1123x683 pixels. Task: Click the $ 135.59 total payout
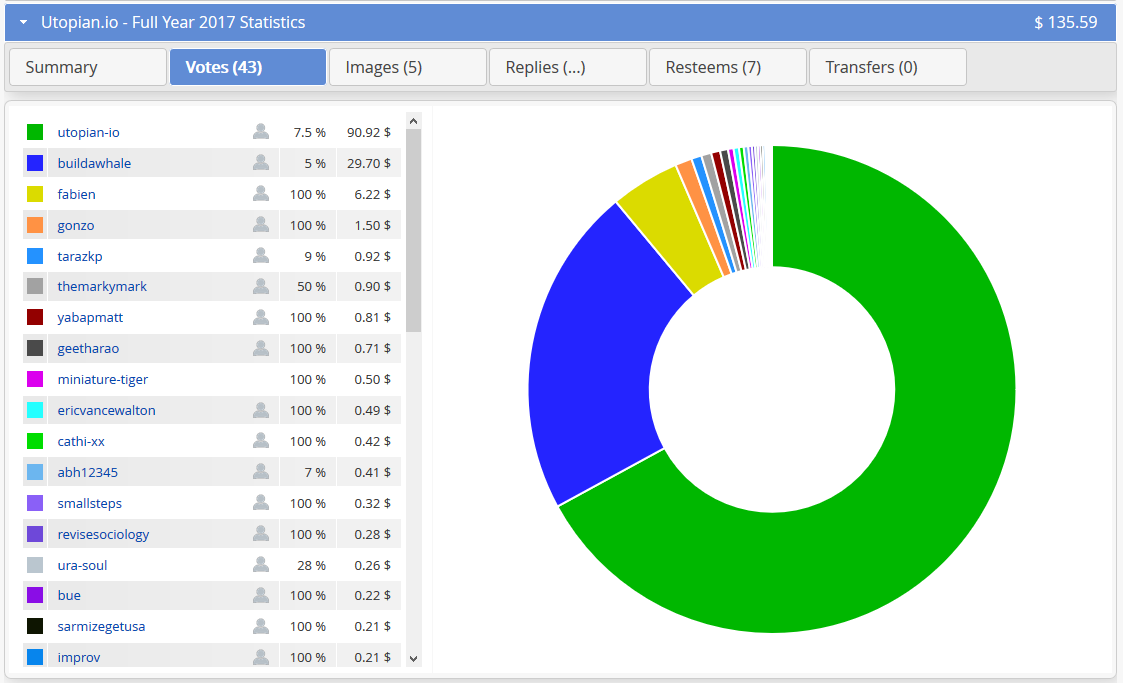pyautogui.click(x=1066, y=22)
